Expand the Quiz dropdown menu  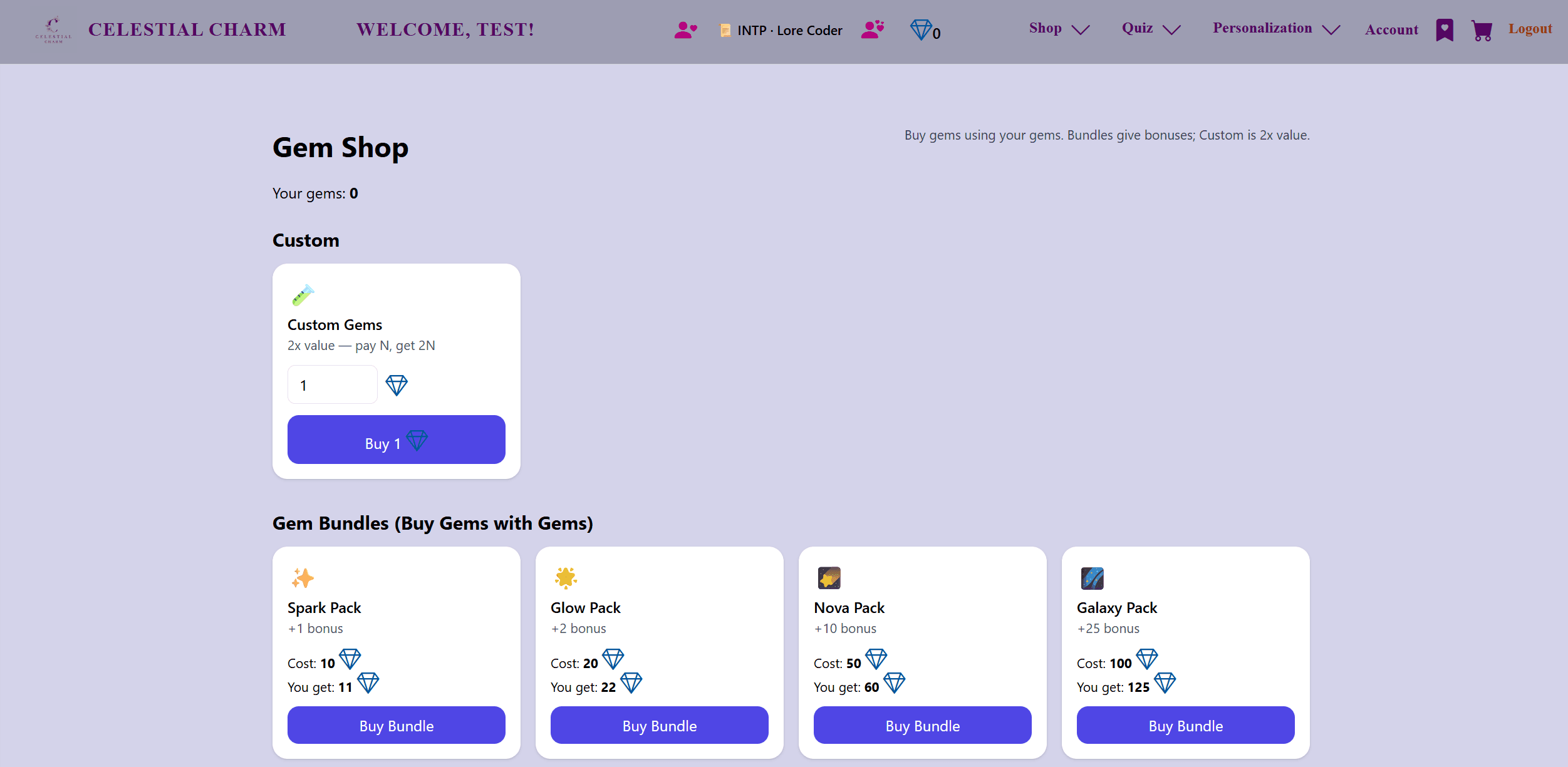click(x=1151, y=29)
